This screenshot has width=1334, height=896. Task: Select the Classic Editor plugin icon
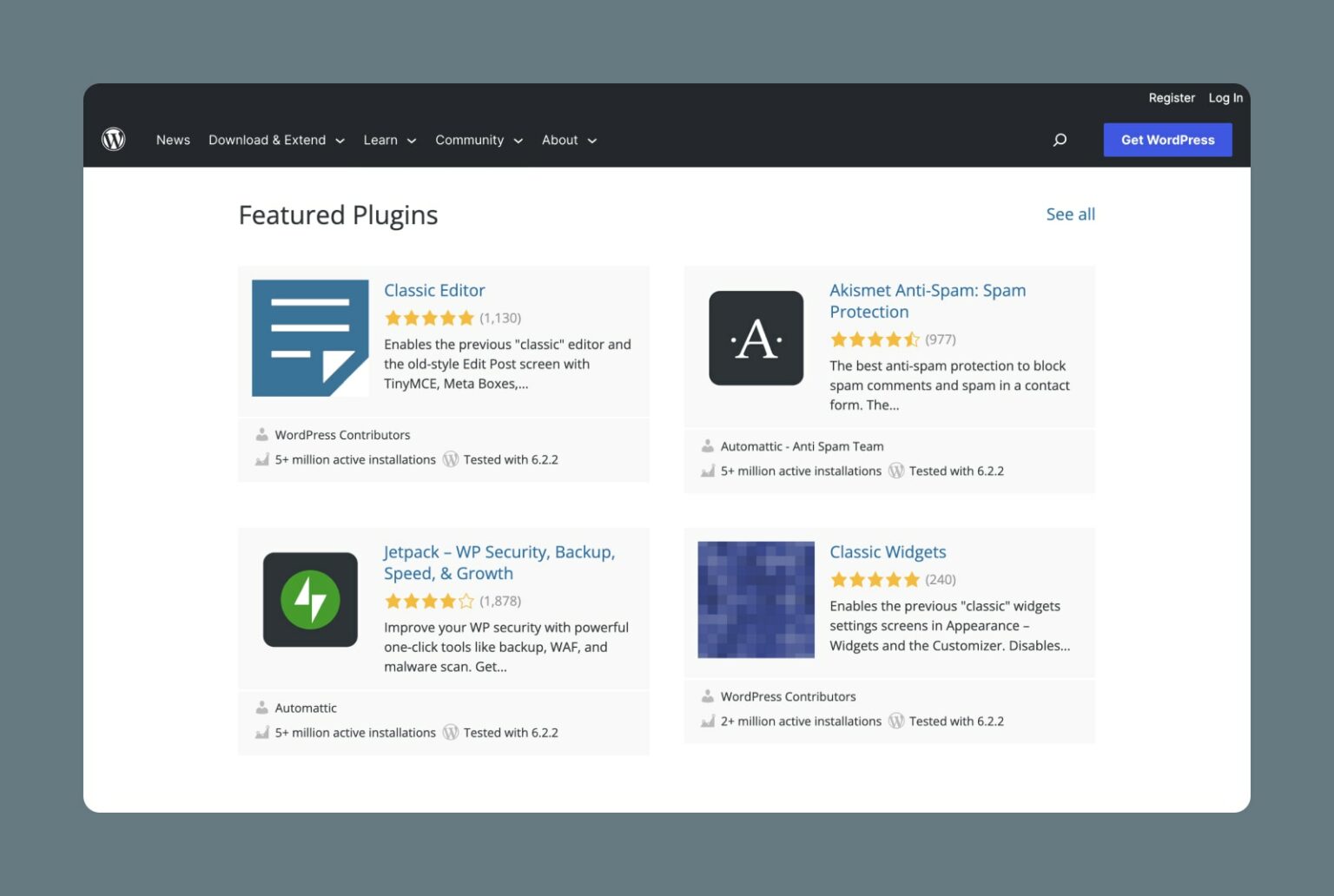[309, 338]
